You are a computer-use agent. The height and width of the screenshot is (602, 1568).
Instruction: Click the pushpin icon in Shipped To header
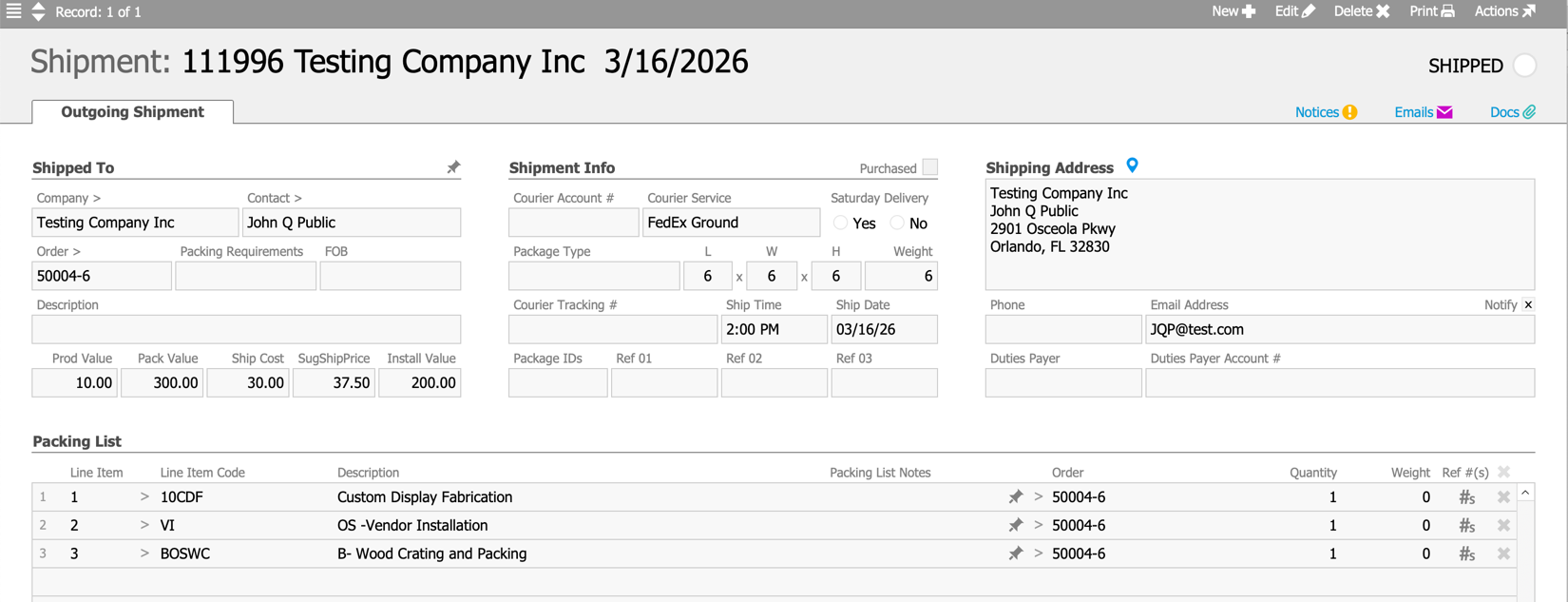(453, 167)
